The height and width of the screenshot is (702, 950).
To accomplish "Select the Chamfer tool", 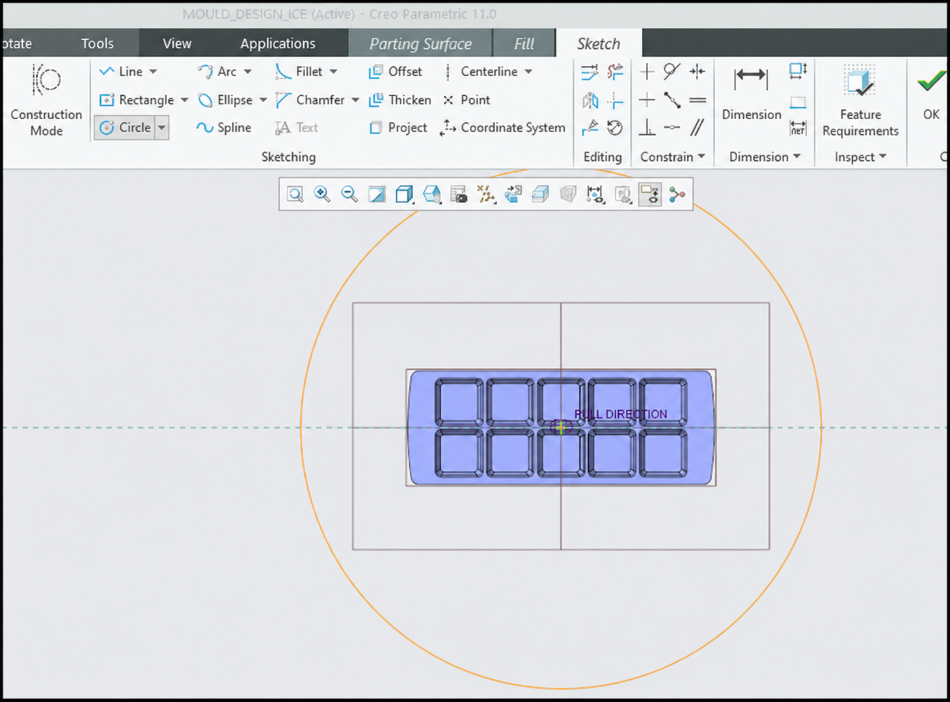I will click(310, 100).
